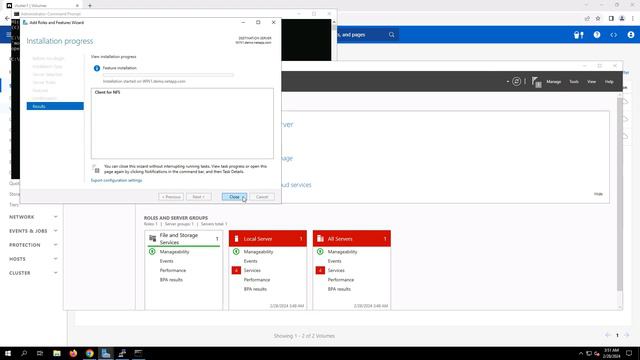
Task: Open a new browser tab
Action: [90, 6]
